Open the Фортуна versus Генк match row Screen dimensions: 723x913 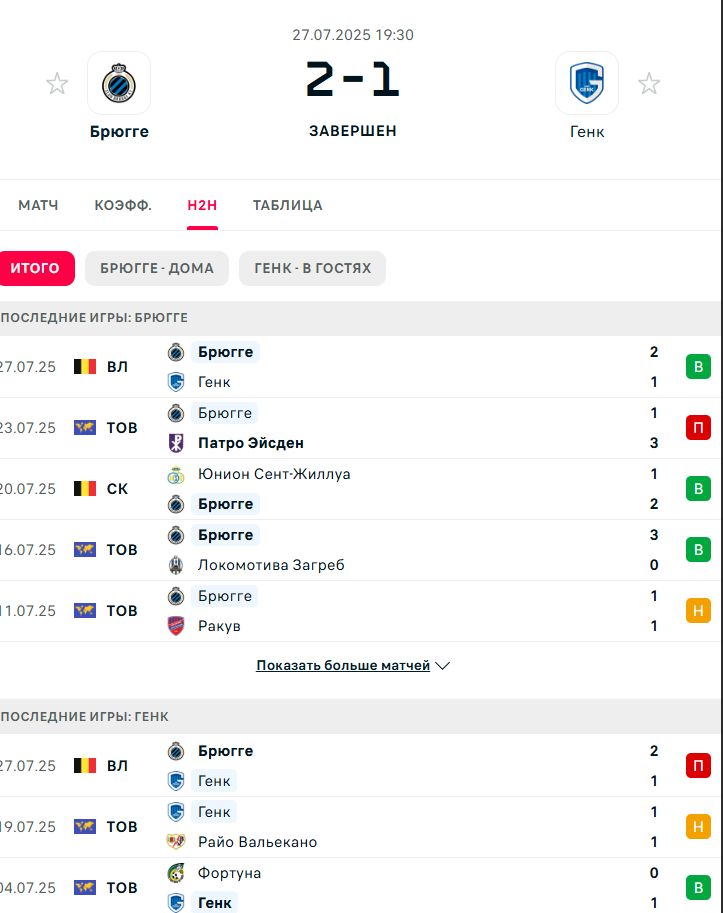pos(361,887)
